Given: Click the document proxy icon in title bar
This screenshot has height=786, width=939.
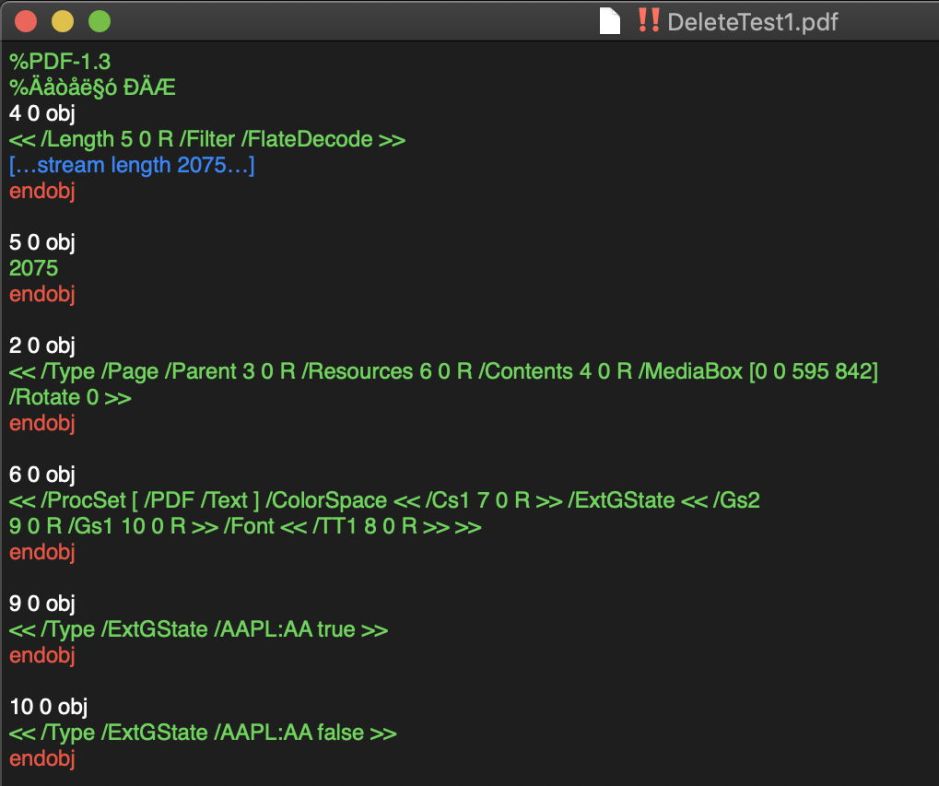Looking at the screenshot, I should (610, 21).
